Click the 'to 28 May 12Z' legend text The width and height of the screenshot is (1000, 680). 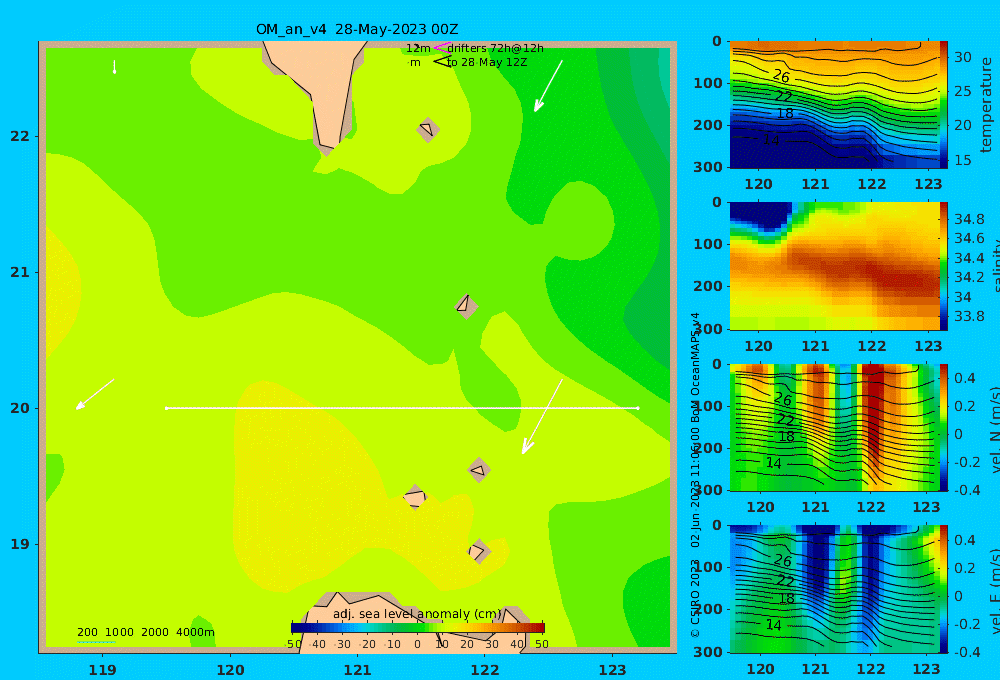tap(487, 63)
